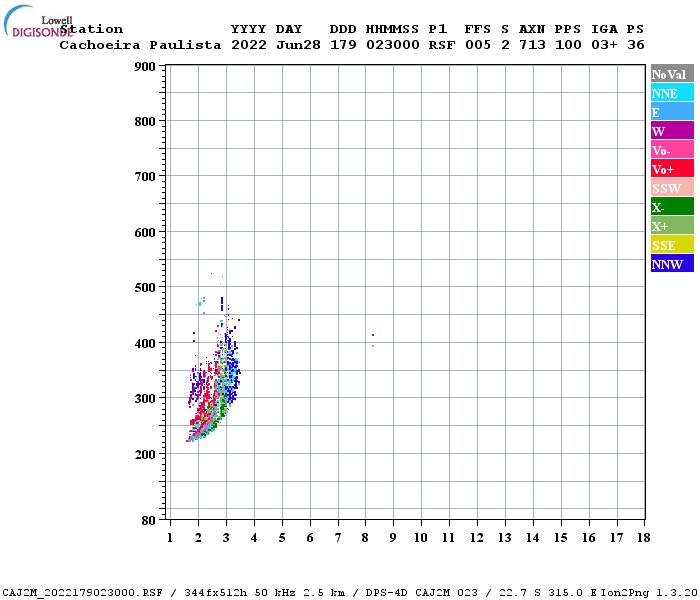Click the 300 height axis label
This screenshot has height=600, width=700.
(x=145, y=399)
